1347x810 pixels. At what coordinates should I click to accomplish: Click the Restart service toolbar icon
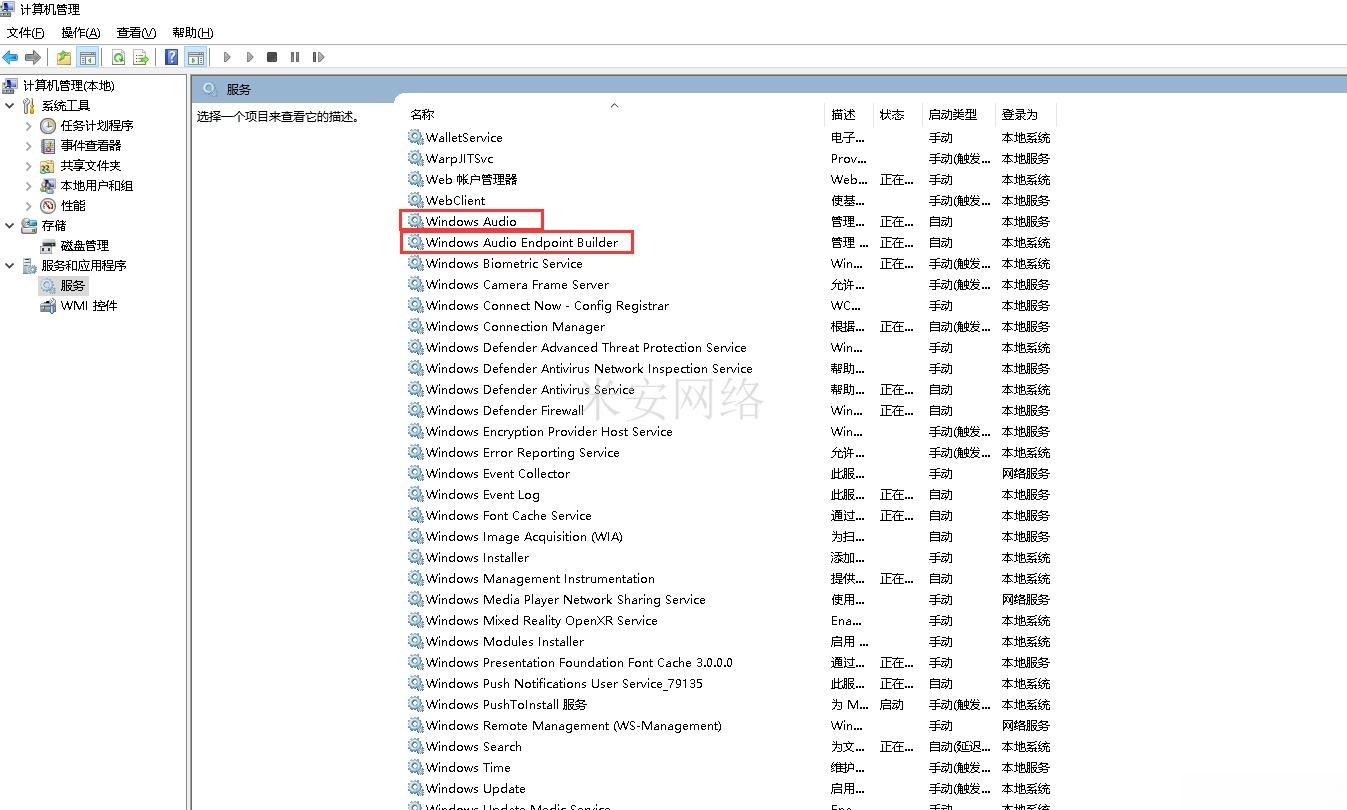(318, 57)
